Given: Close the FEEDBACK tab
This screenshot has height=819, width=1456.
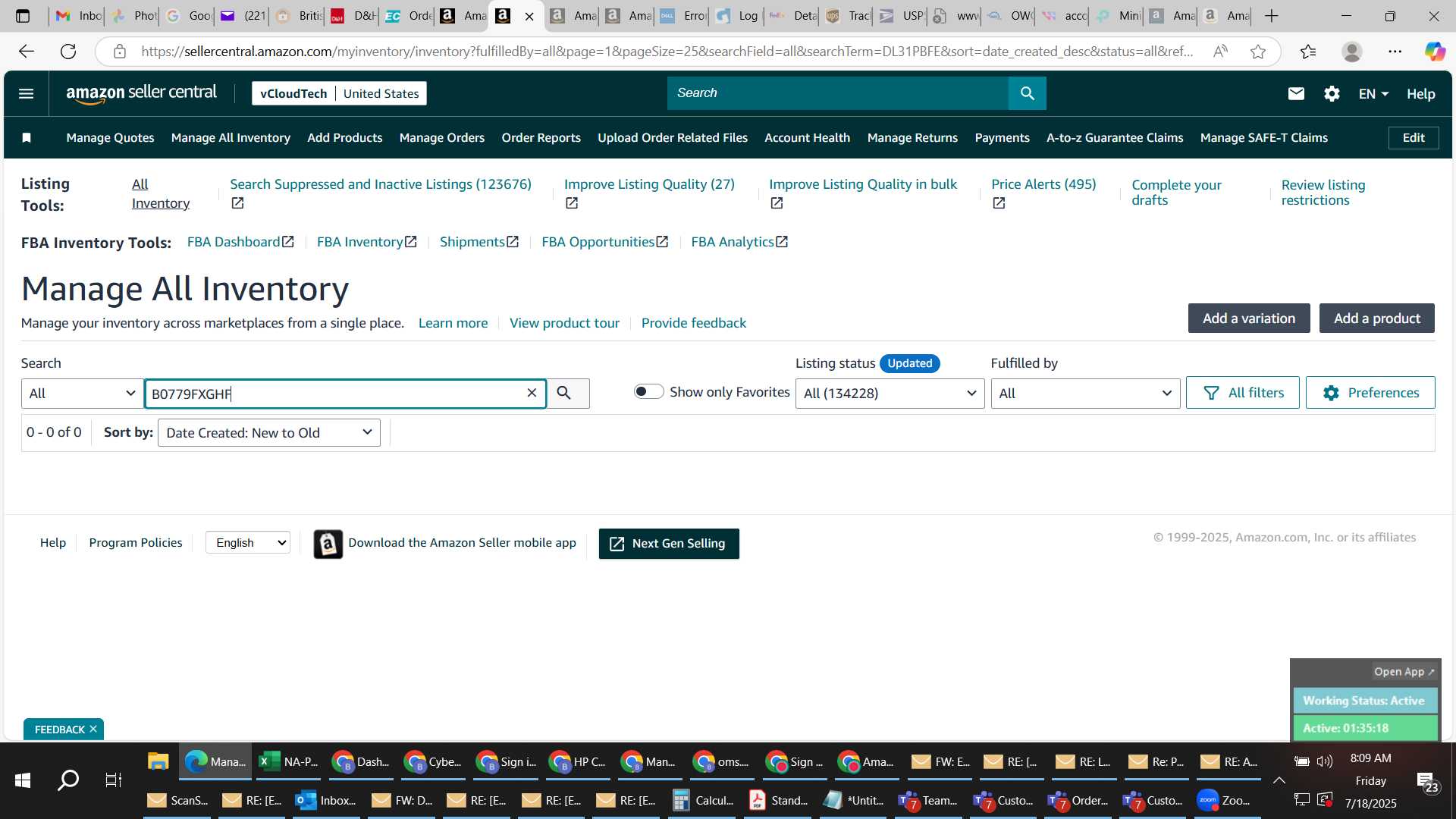Looking at the screenshot, I should (x=93, y=730).
